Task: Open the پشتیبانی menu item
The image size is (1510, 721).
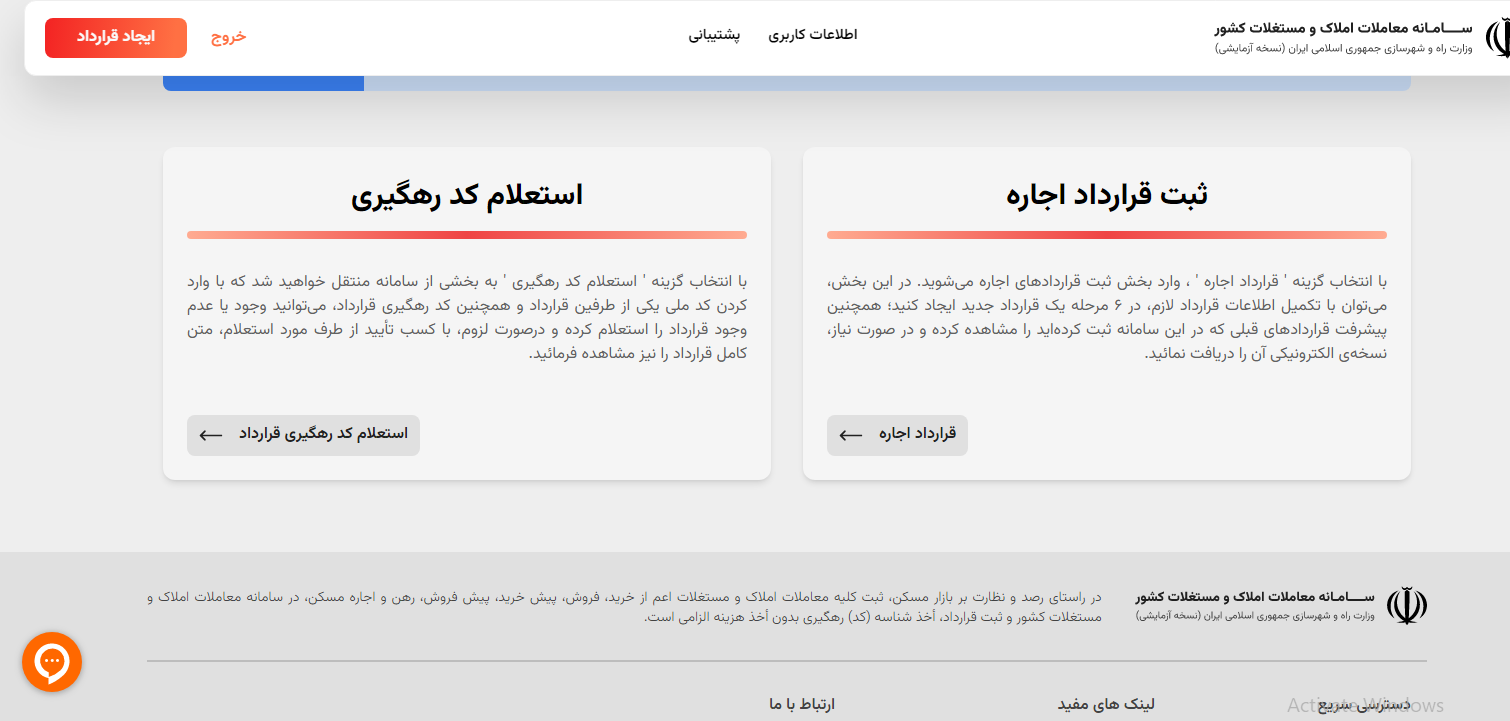Action: (714, 35)
